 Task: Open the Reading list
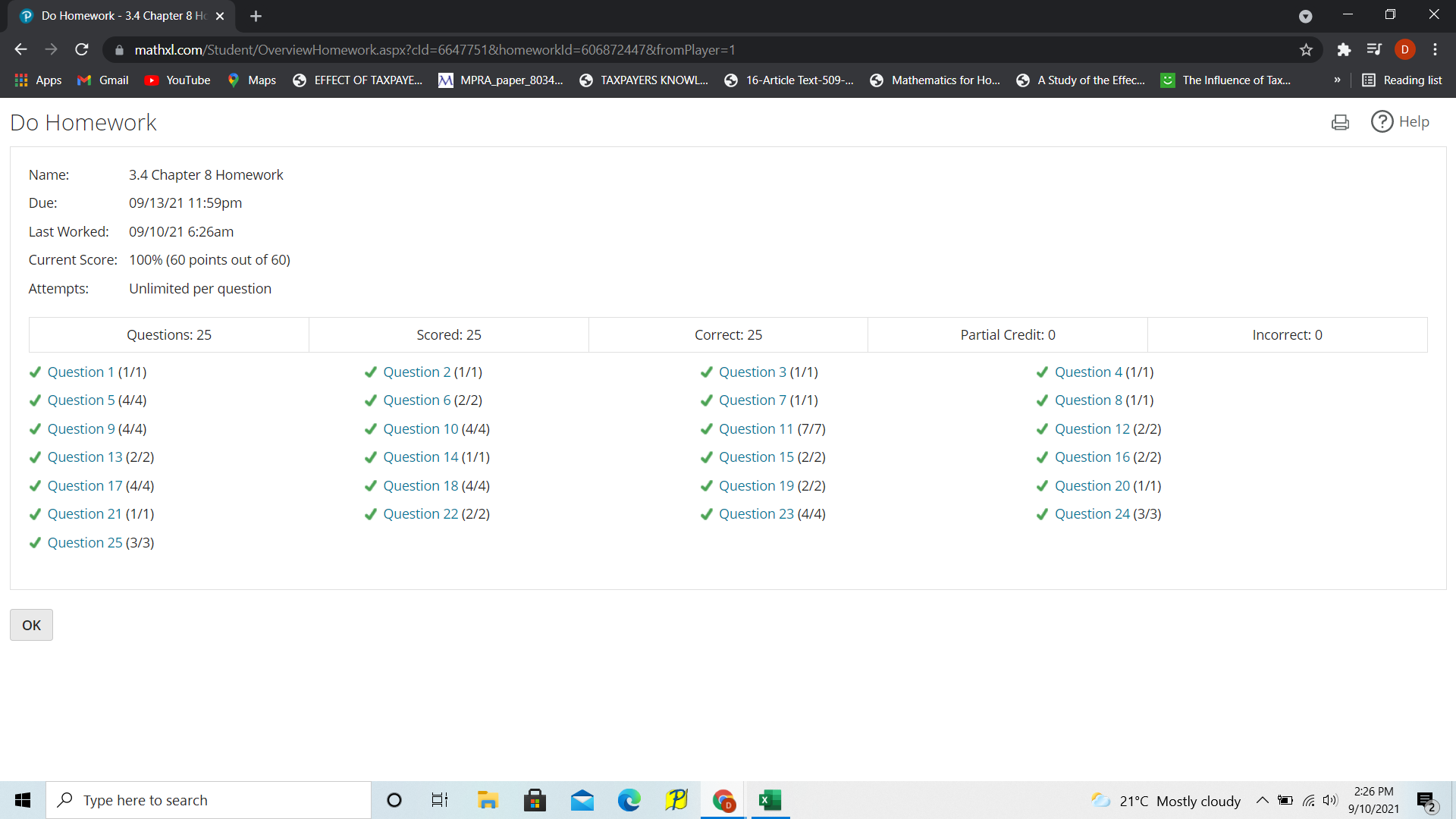[1402, 80]
